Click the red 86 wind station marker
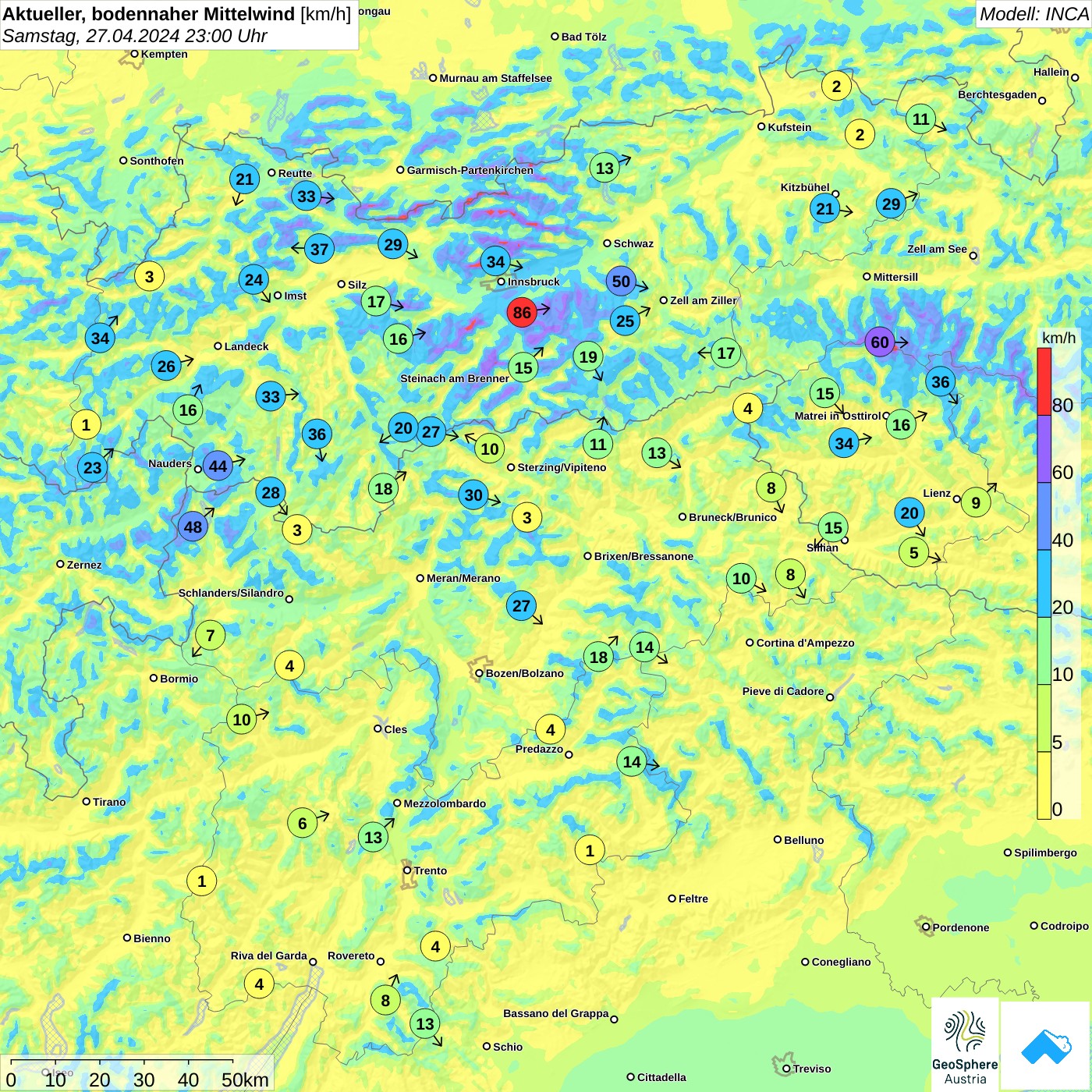Screen dimensions: 1092x1092 [x=522, y=313]
